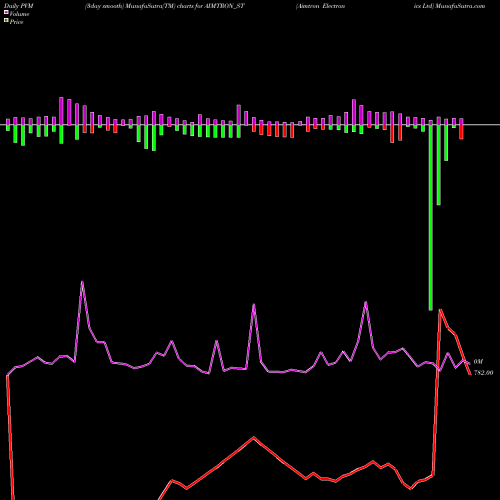Select the Price legend label
The image size is (500, 500).
click(16, 22)
